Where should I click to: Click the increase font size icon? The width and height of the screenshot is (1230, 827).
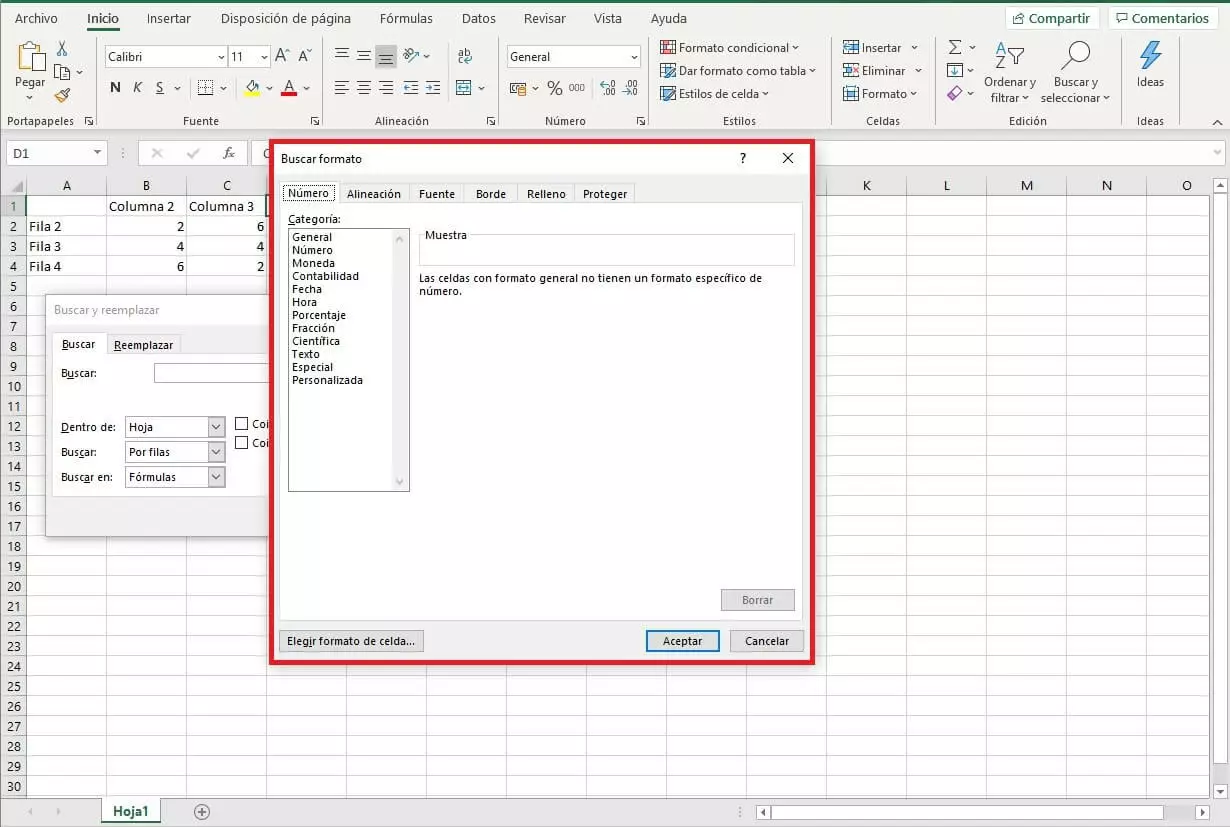tap(282, 56)
